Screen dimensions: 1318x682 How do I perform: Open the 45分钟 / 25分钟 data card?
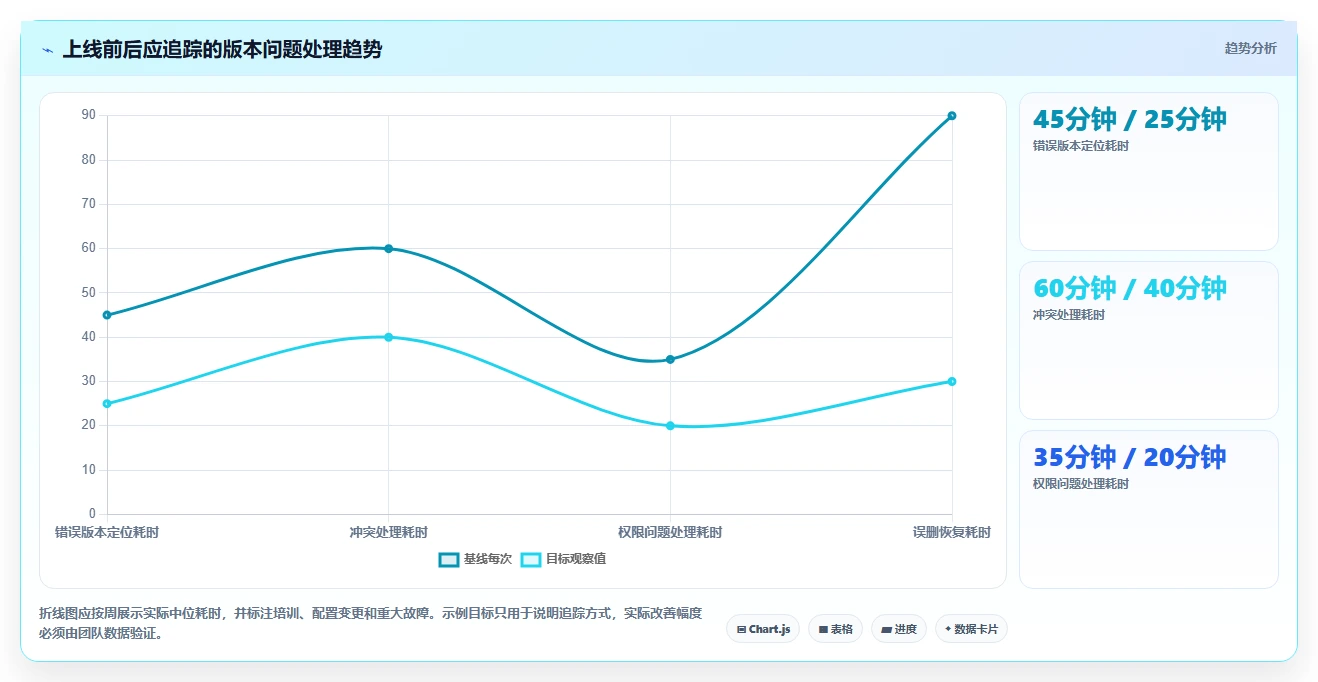1148,171
